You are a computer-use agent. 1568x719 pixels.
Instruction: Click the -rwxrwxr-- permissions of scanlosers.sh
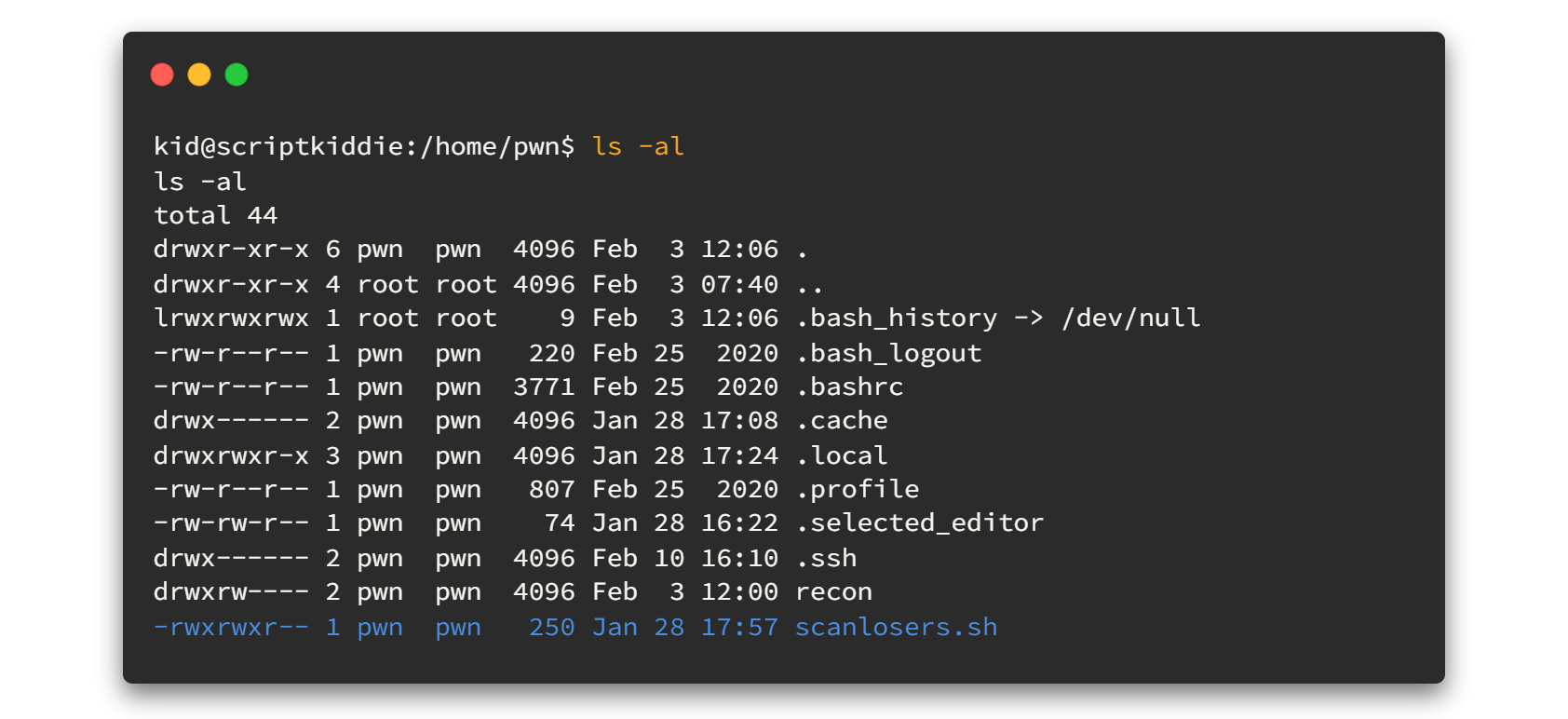coord(231,627)
